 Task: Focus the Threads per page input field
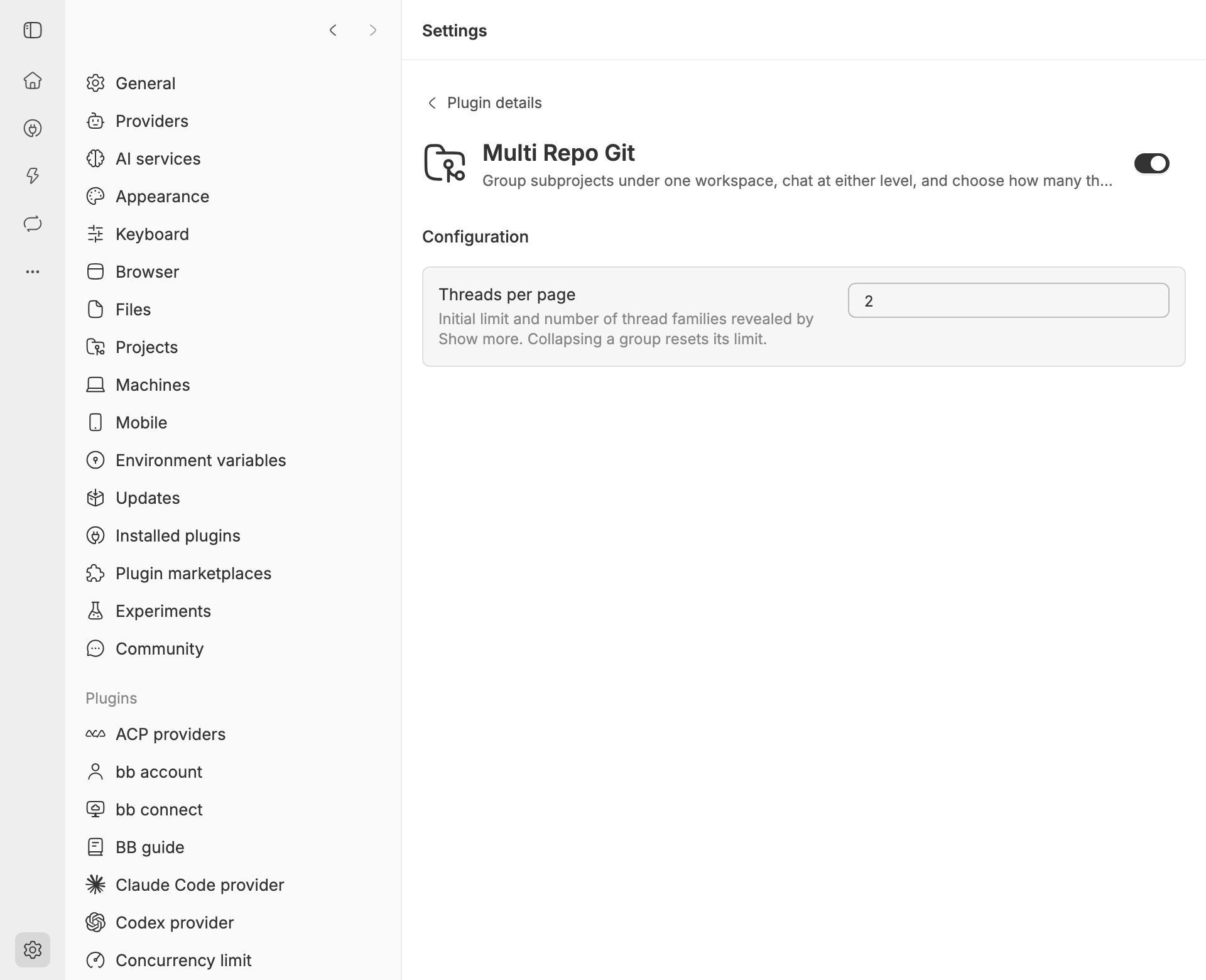[x=1008, y=300]
